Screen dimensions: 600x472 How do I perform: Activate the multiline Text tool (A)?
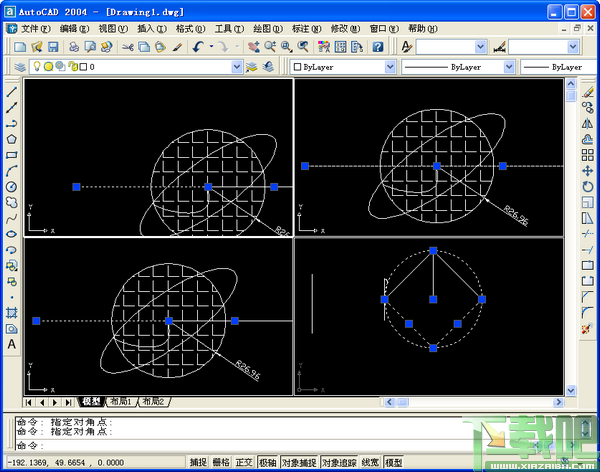12,344
